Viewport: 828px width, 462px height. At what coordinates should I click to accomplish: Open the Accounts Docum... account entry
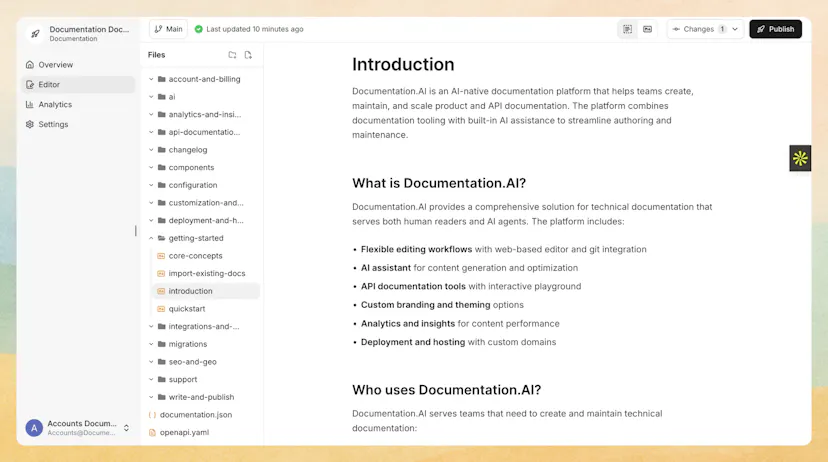pyautogui.click(x=78, y=428)
